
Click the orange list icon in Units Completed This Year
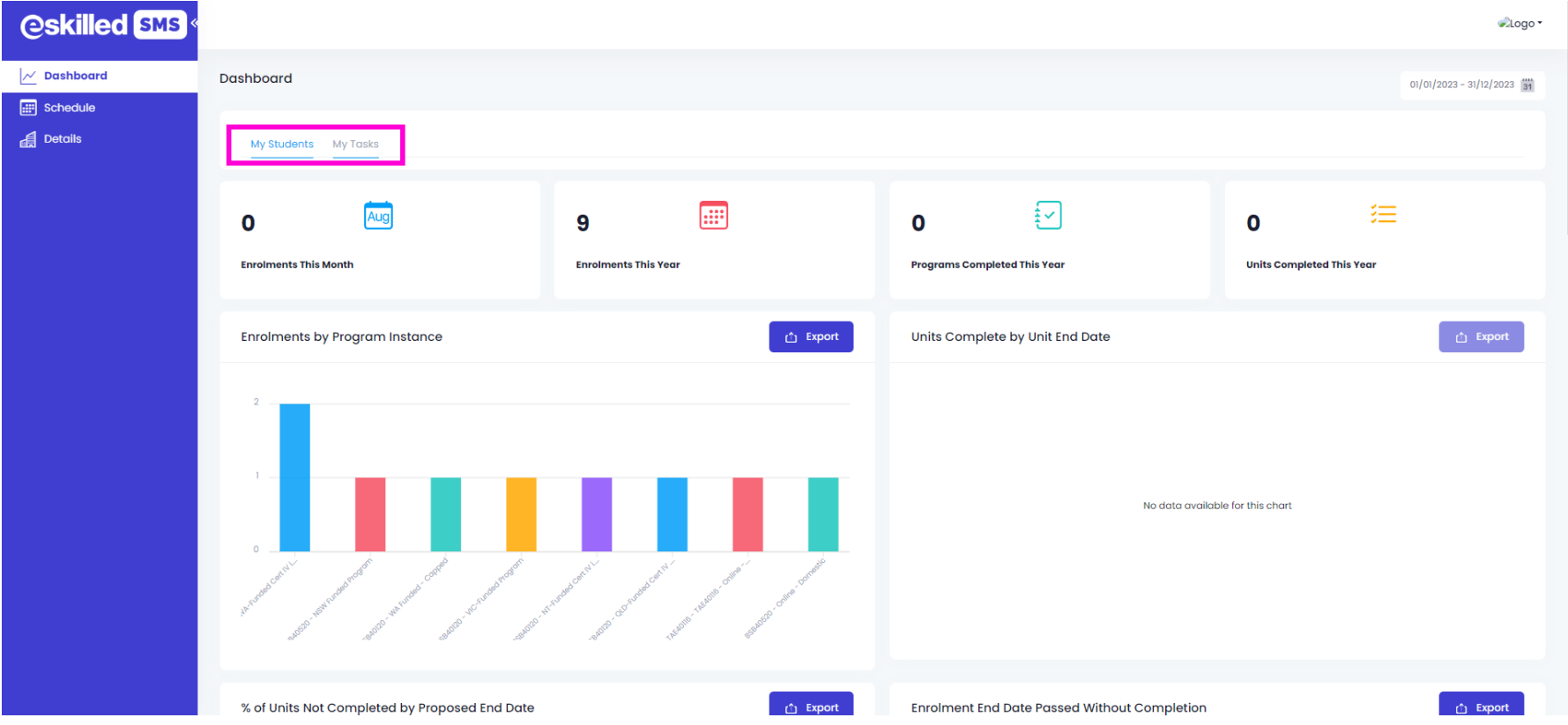click(x=1383, y=214)
